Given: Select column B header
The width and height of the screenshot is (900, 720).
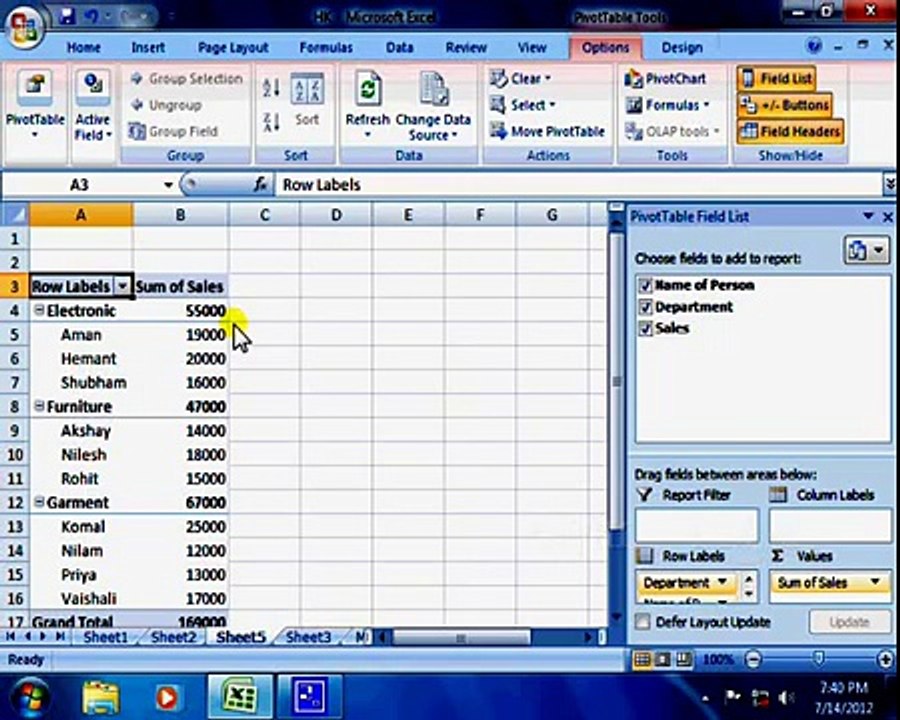Looking at the screenshot, I should (x=180, y=215).
